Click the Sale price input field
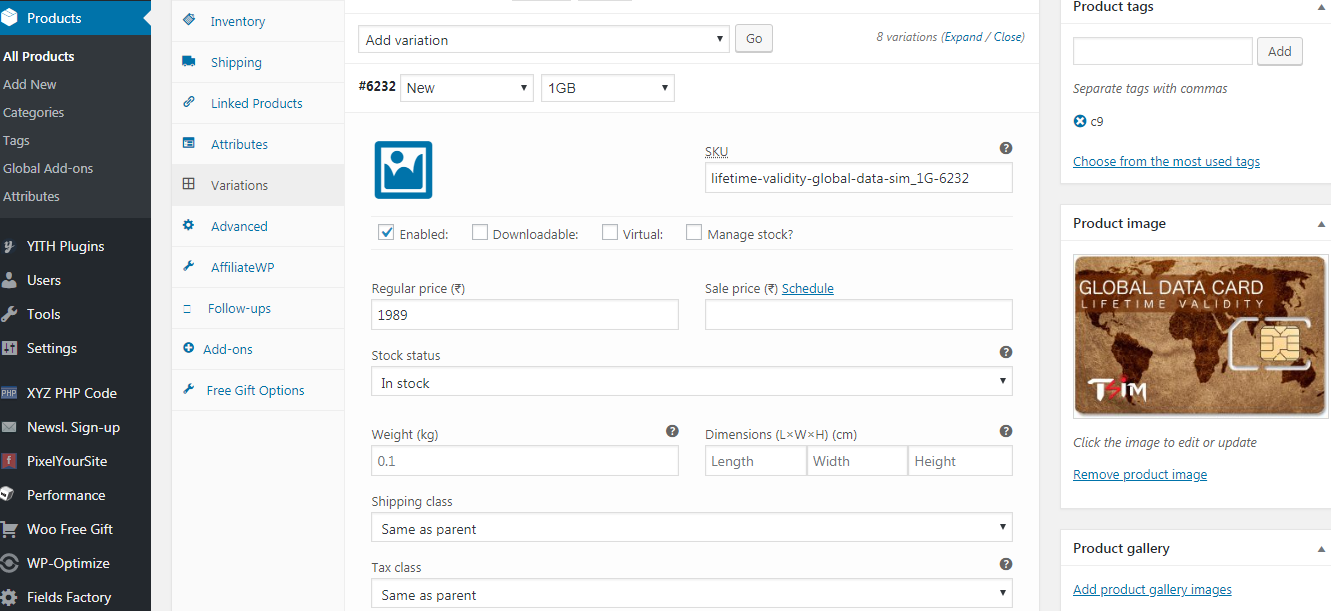 pyautogui.click(x=859, y=314)
